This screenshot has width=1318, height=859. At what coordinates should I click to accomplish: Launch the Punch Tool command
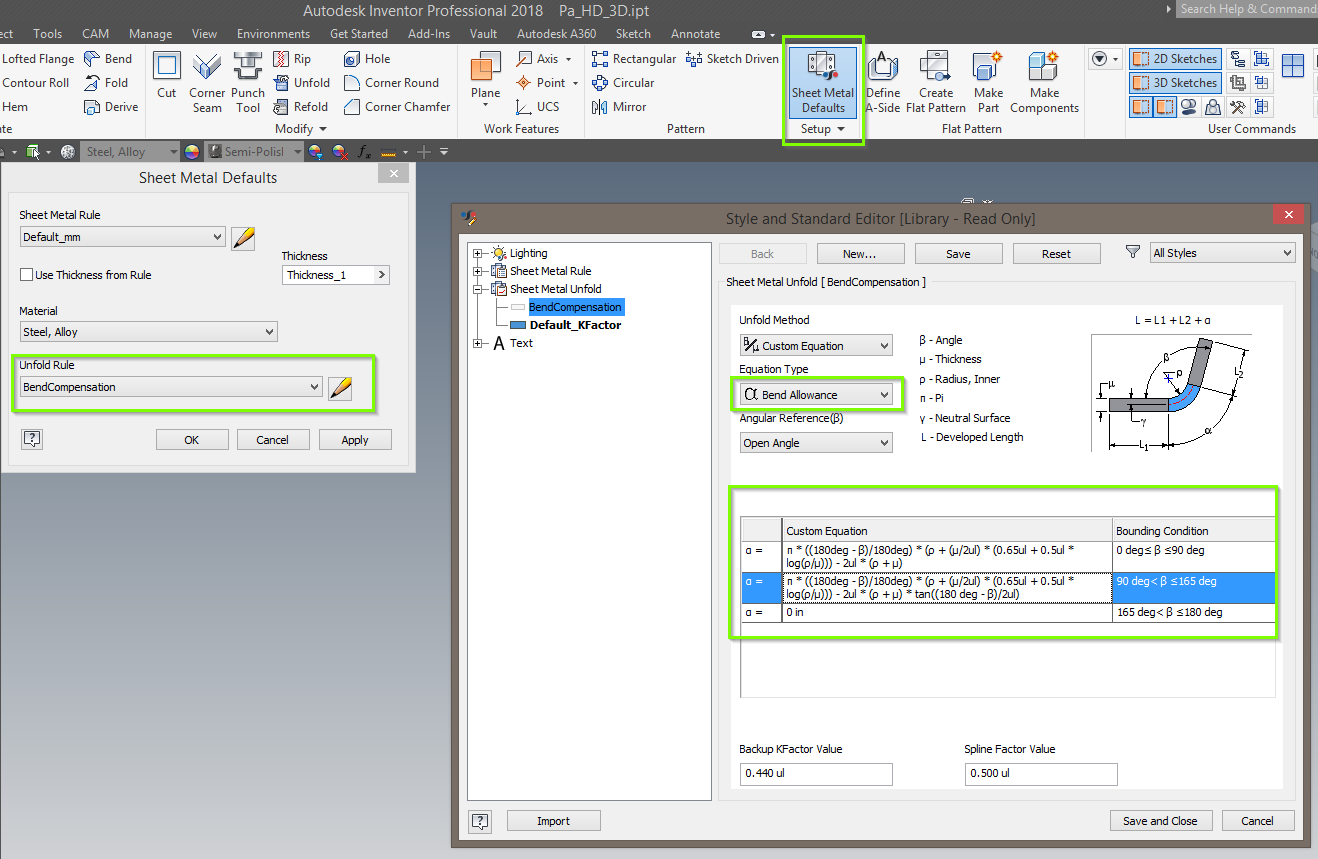pos(248,82)
